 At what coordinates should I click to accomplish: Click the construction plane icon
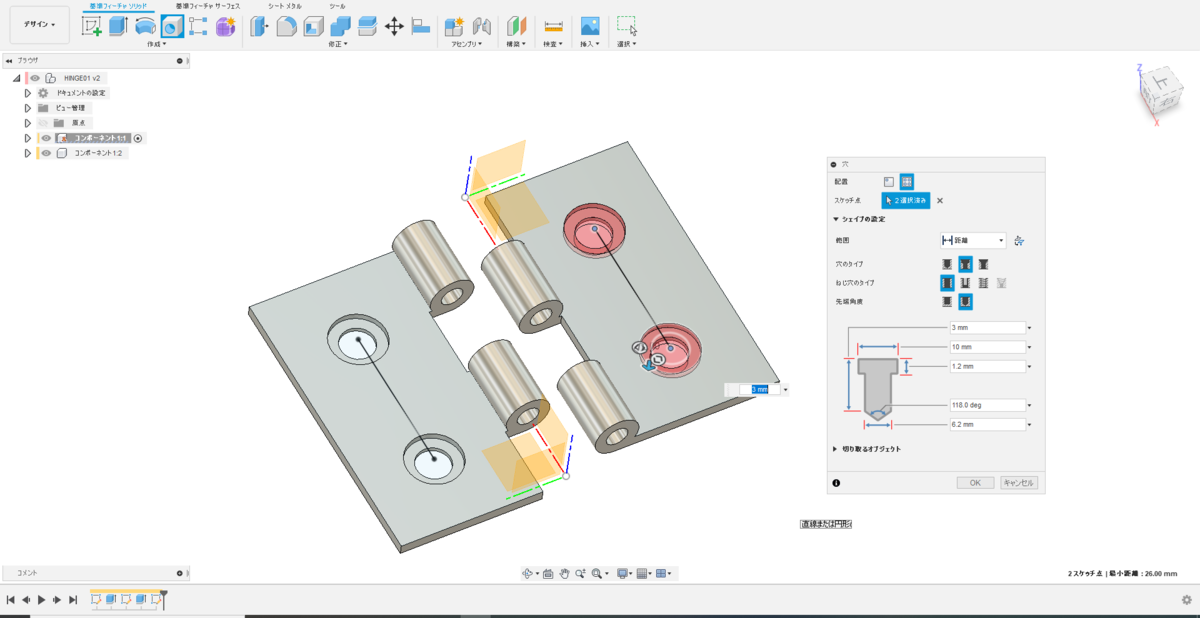tap(516, 27)
